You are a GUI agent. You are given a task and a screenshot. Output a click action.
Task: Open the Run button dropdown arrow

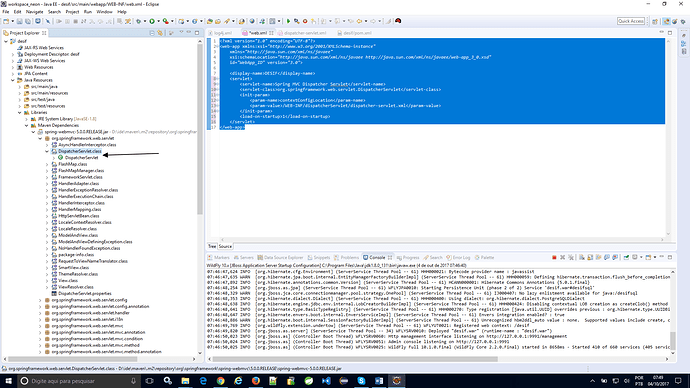(x=159, y=21)
